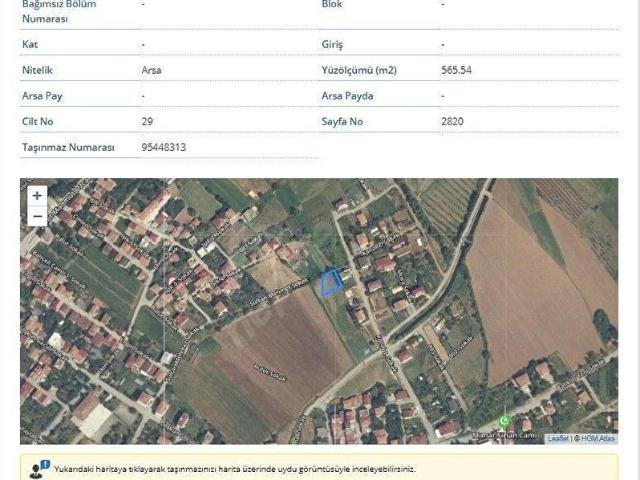
Task: Click the satellite map notice text
Action: [235, 469]
